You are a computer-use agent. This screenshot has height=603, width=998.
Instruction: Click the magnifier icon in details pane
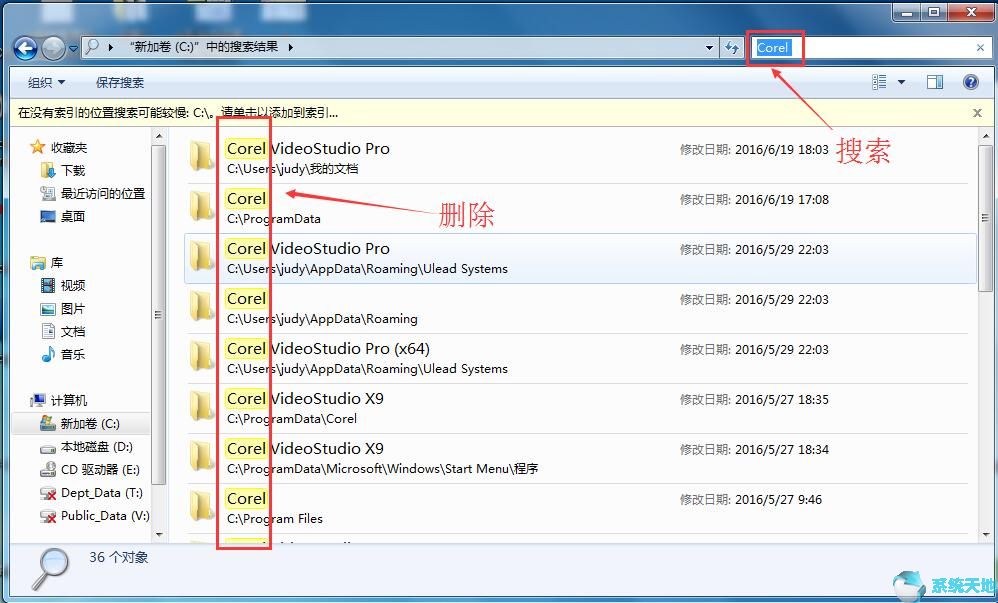click(x=51, y=569)
